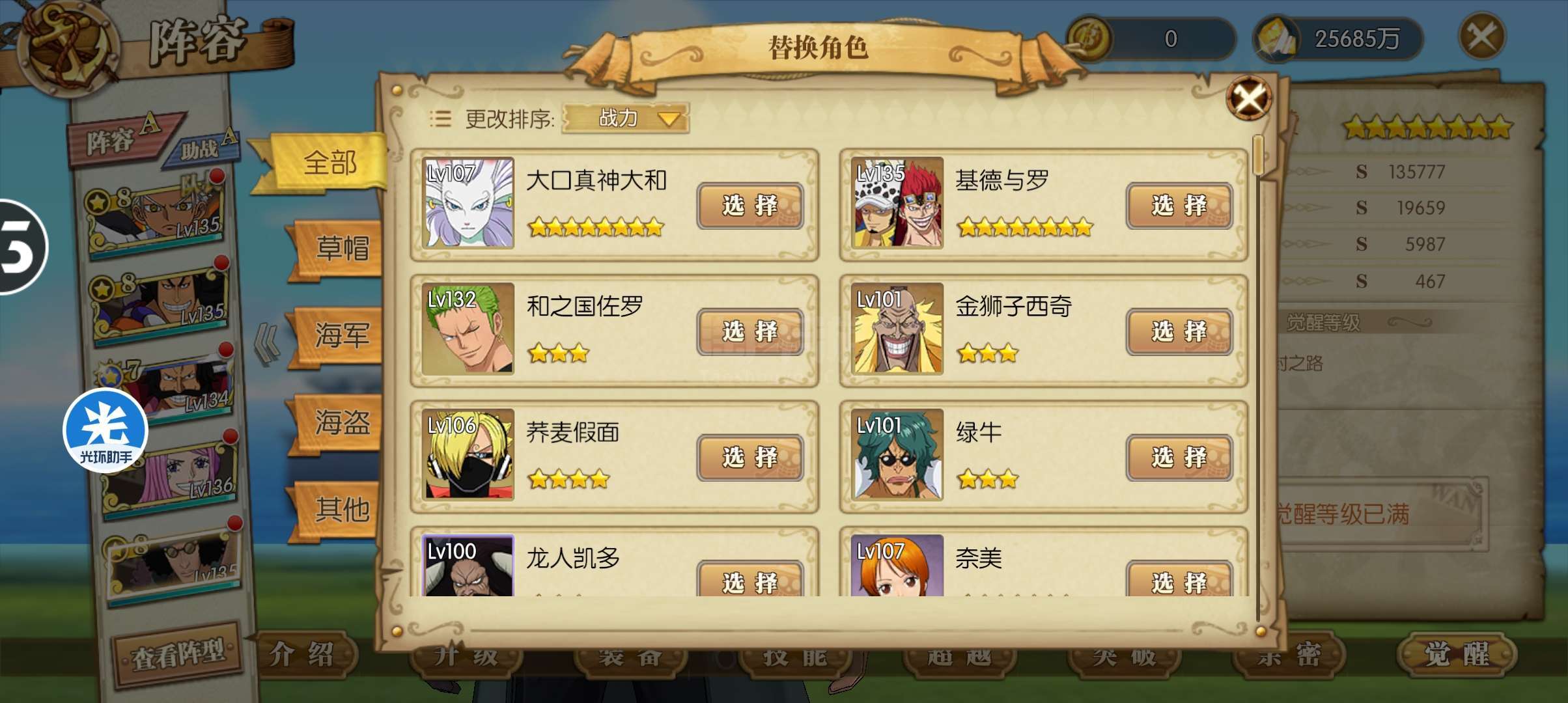The width and height of the screenshot is (1568, 703).
Task: Click the sort list icon beside 更改排序
Action: 440,118
